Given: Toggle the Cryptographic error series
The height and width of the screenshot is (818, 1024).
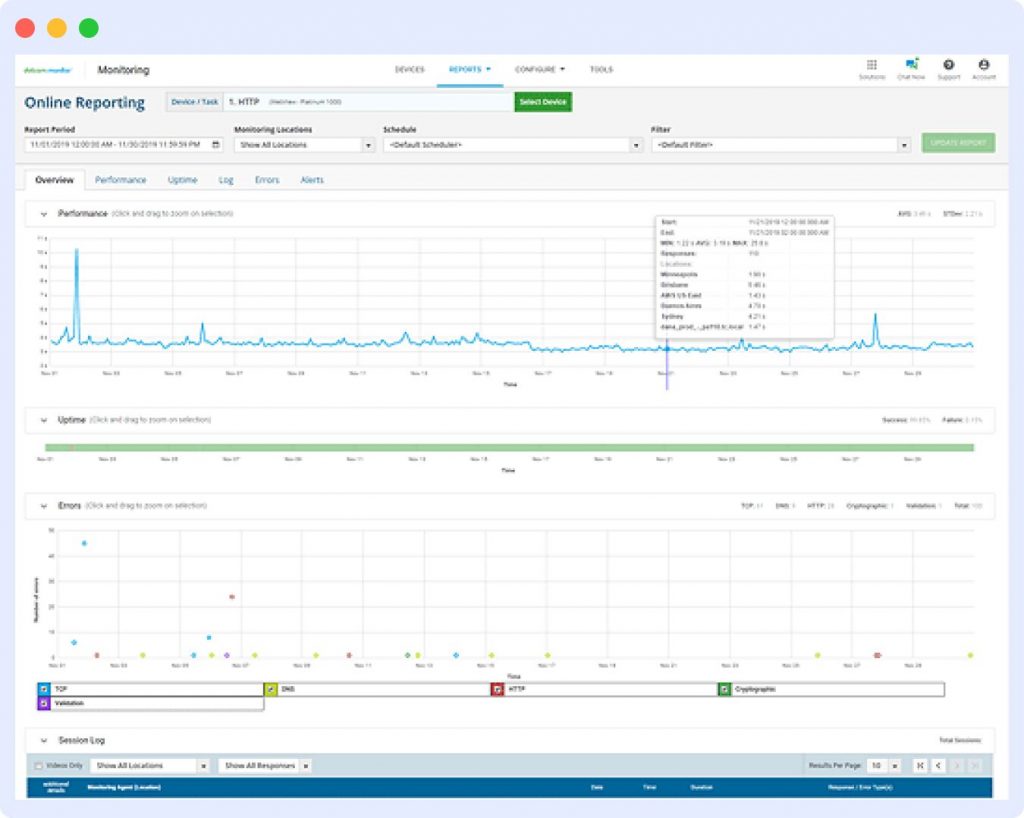Looking at the screenshot, I should tap(727, 689).
